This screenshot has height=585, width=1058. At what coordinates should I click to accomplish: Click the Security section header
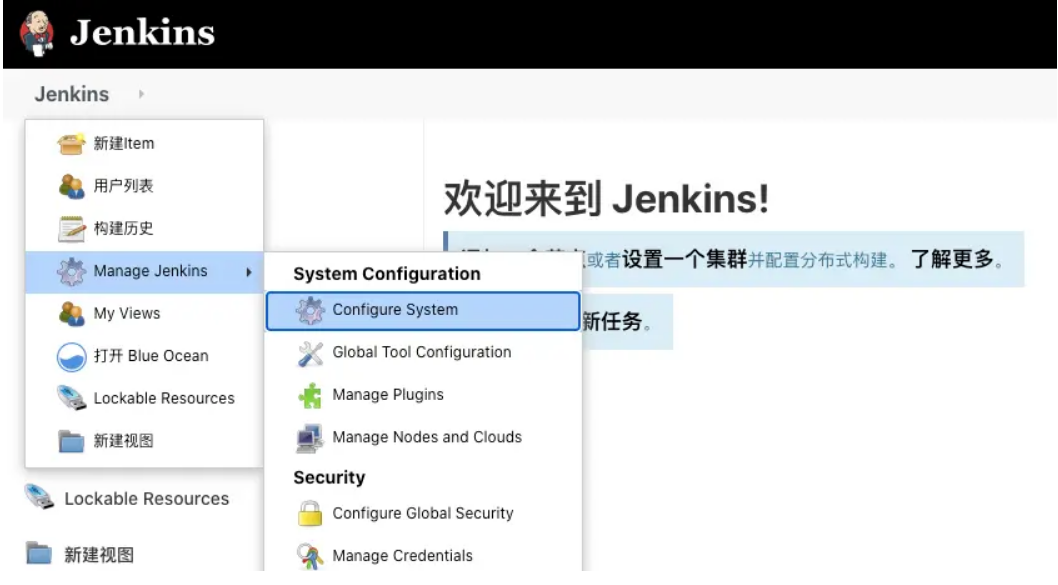coord(329,478)
